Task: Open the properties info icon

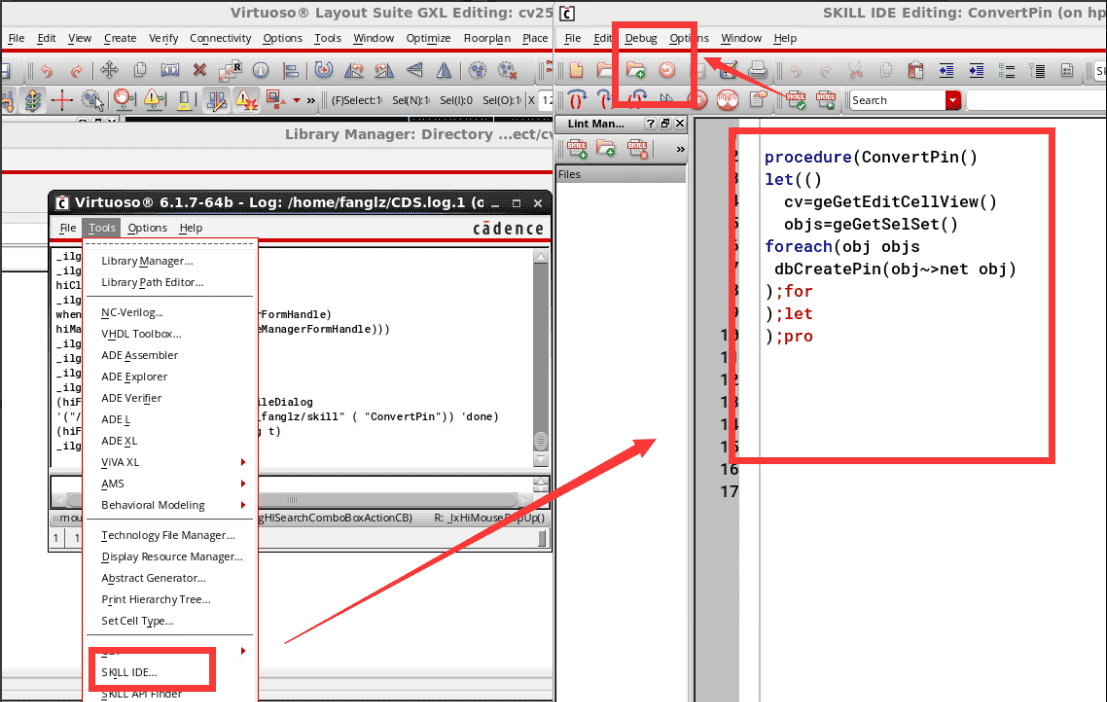Action: pyautogui.click(x=261, y=70)
